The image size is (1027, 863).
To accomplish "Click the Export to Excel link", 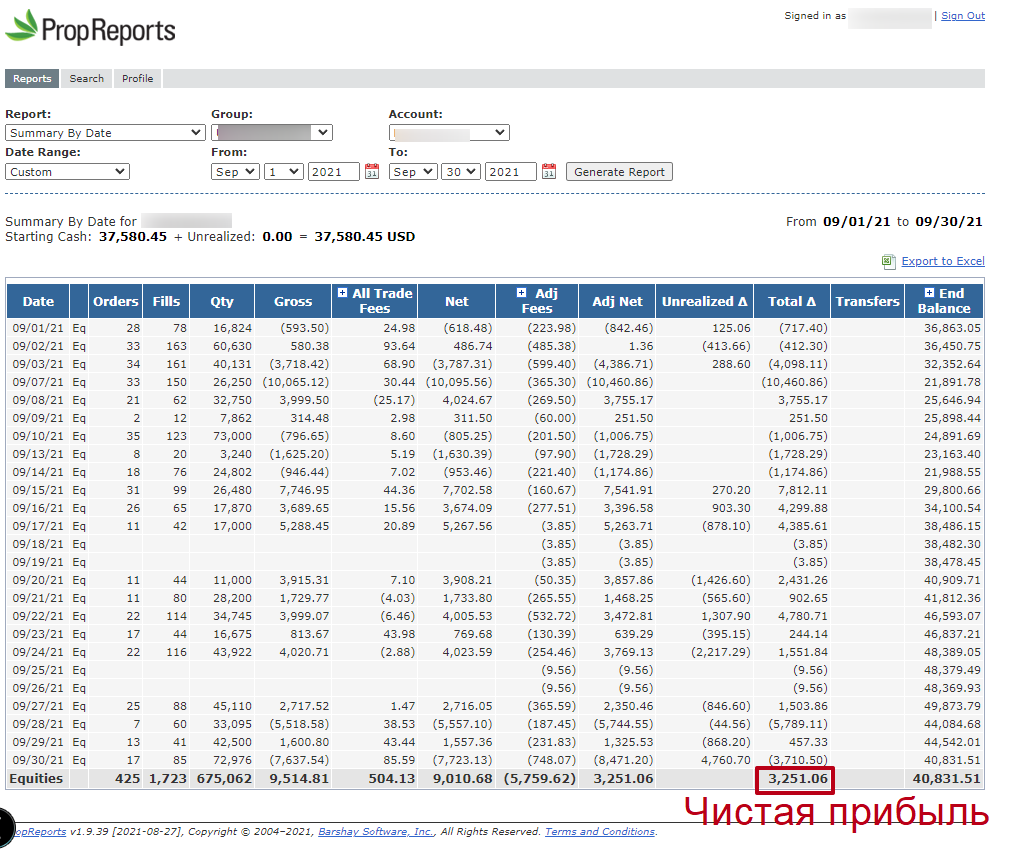I will [942, 262].
